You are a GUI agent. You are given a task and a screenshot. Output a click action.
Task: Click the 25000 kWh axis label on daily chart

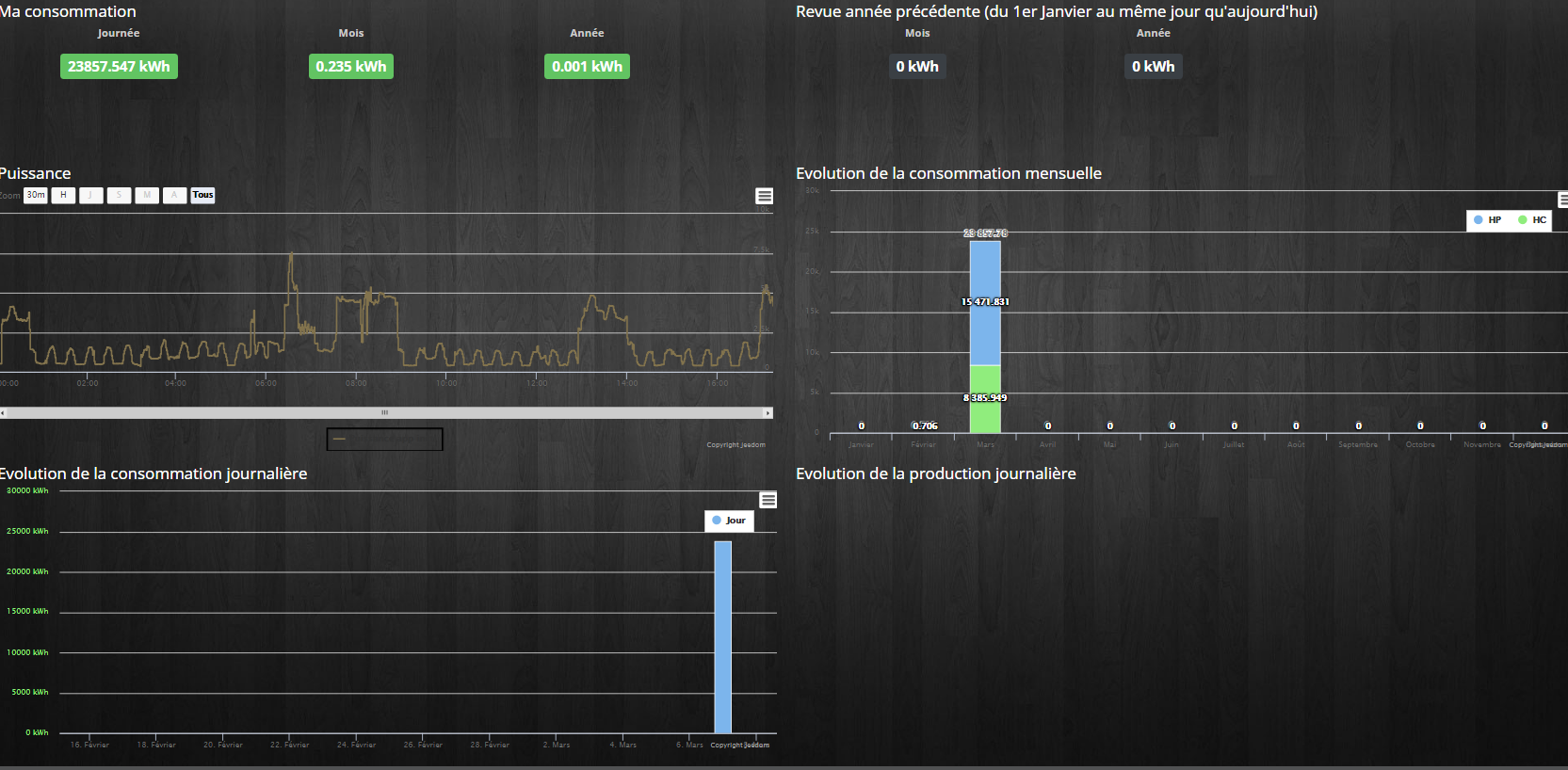click(x=27, y=531)
